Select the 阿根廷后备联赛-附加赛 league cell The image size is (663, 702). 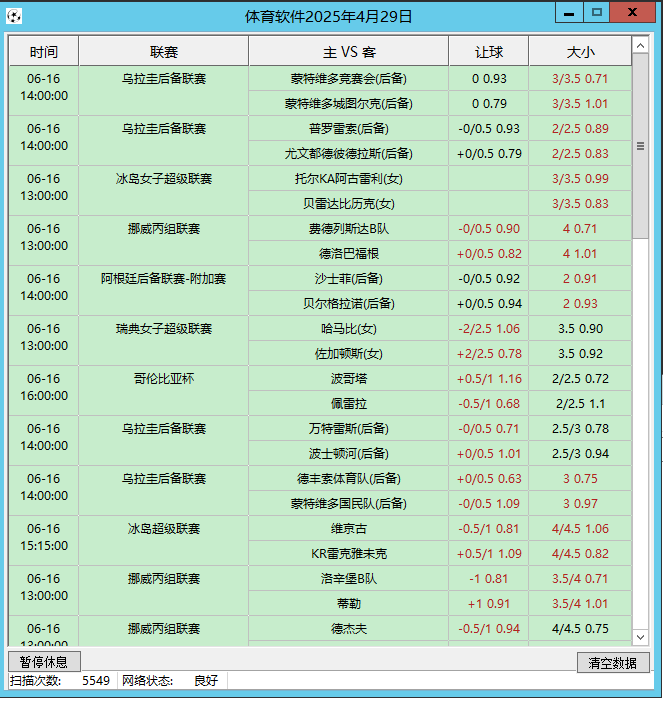point(164,279)
